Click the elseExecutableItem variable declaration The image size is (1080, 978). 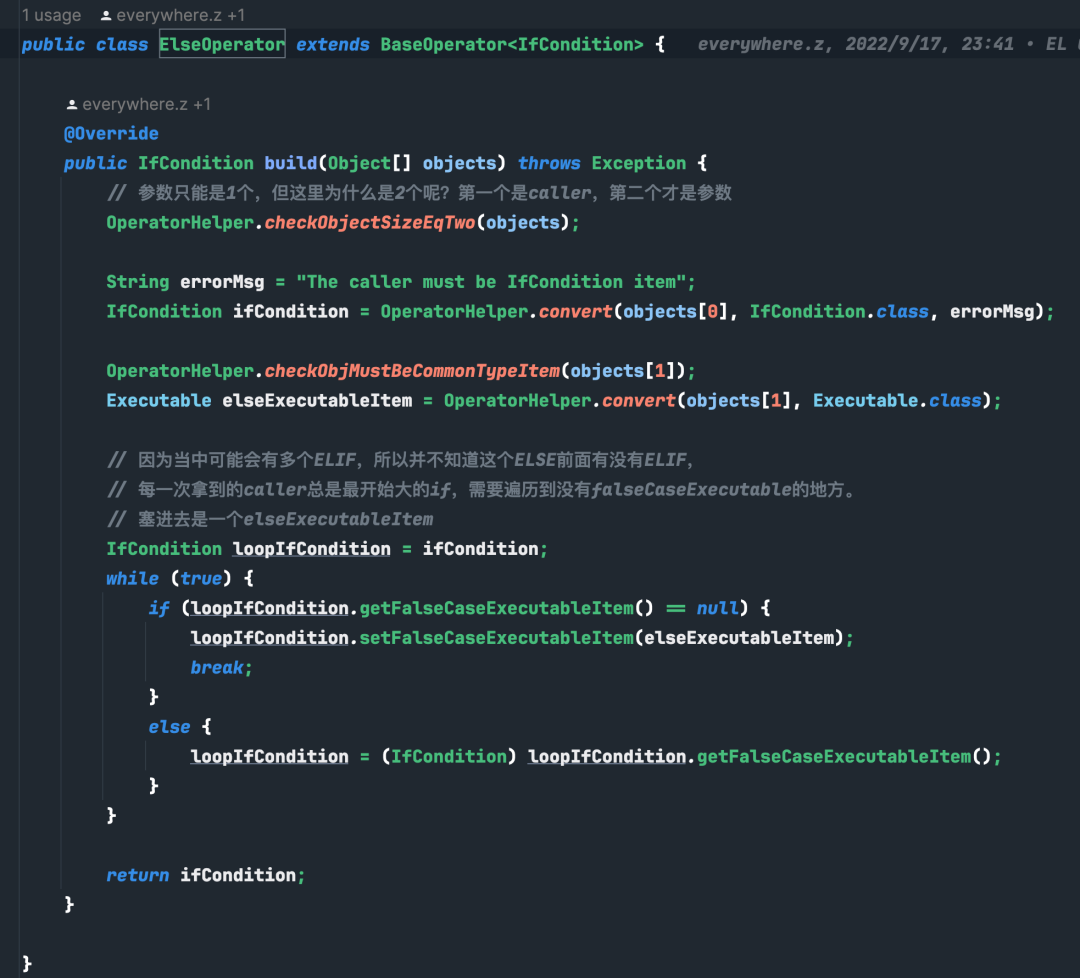[317, 401]
